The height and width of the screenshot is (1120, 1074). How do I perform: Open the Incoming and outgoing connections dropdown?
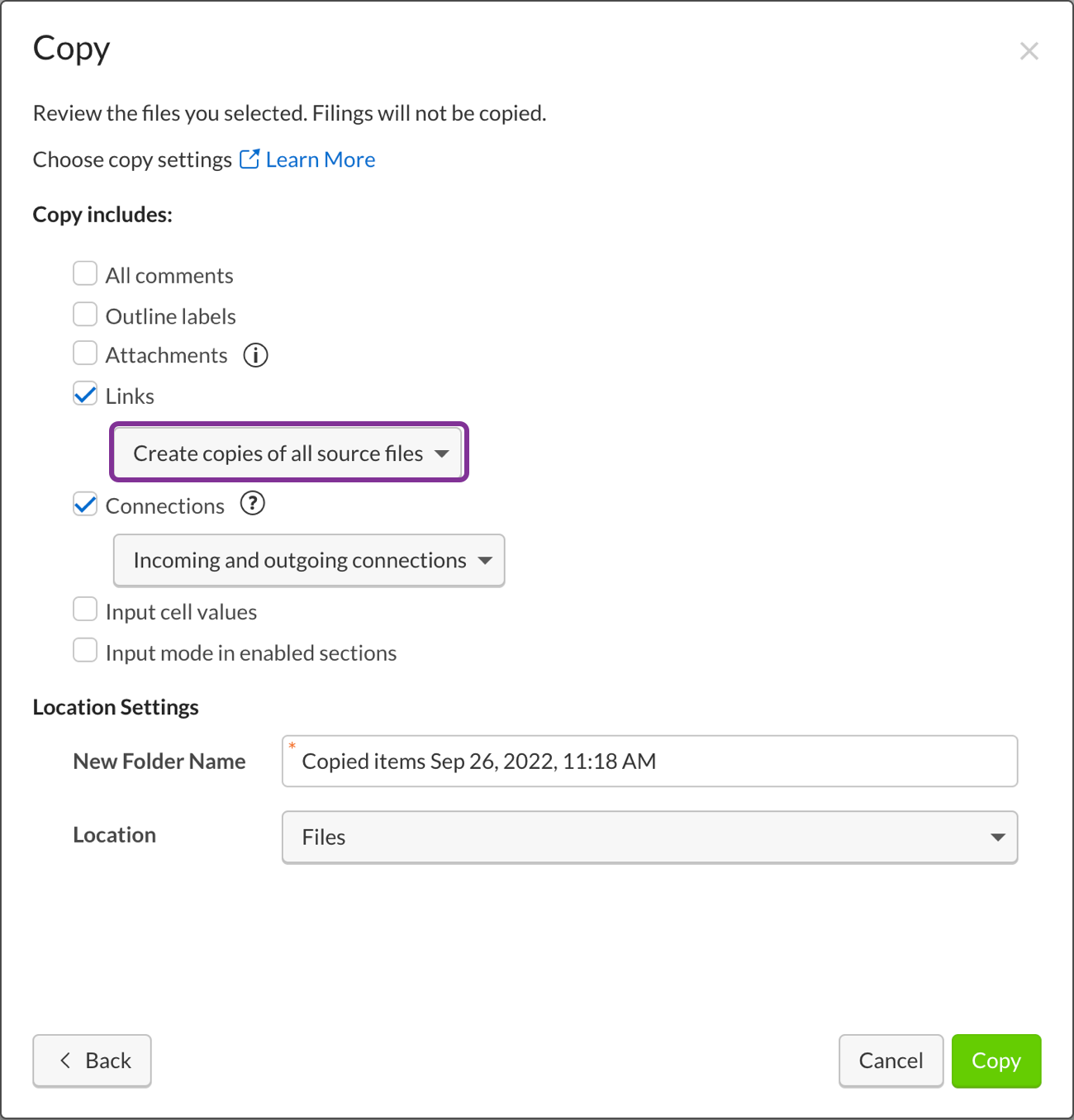[x=308, y=560]
